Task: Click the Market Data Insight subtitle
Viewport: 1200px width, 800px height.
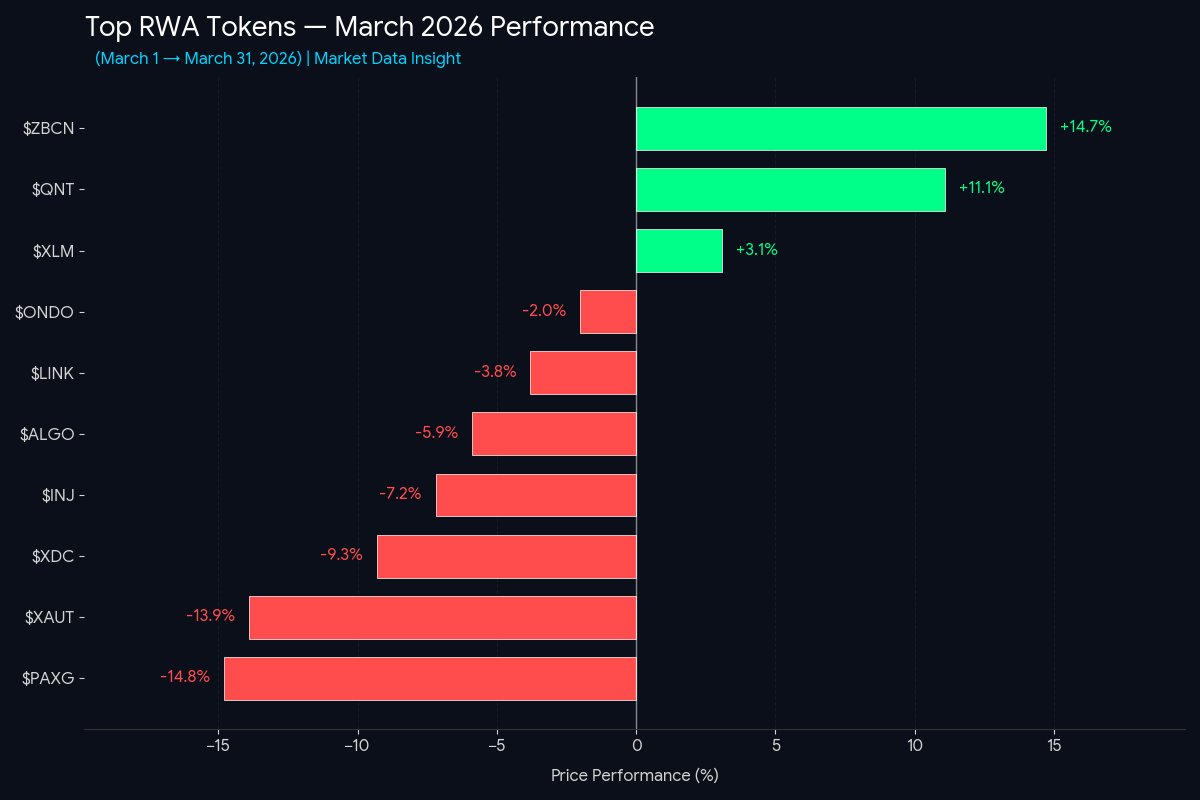Action: 387,59
